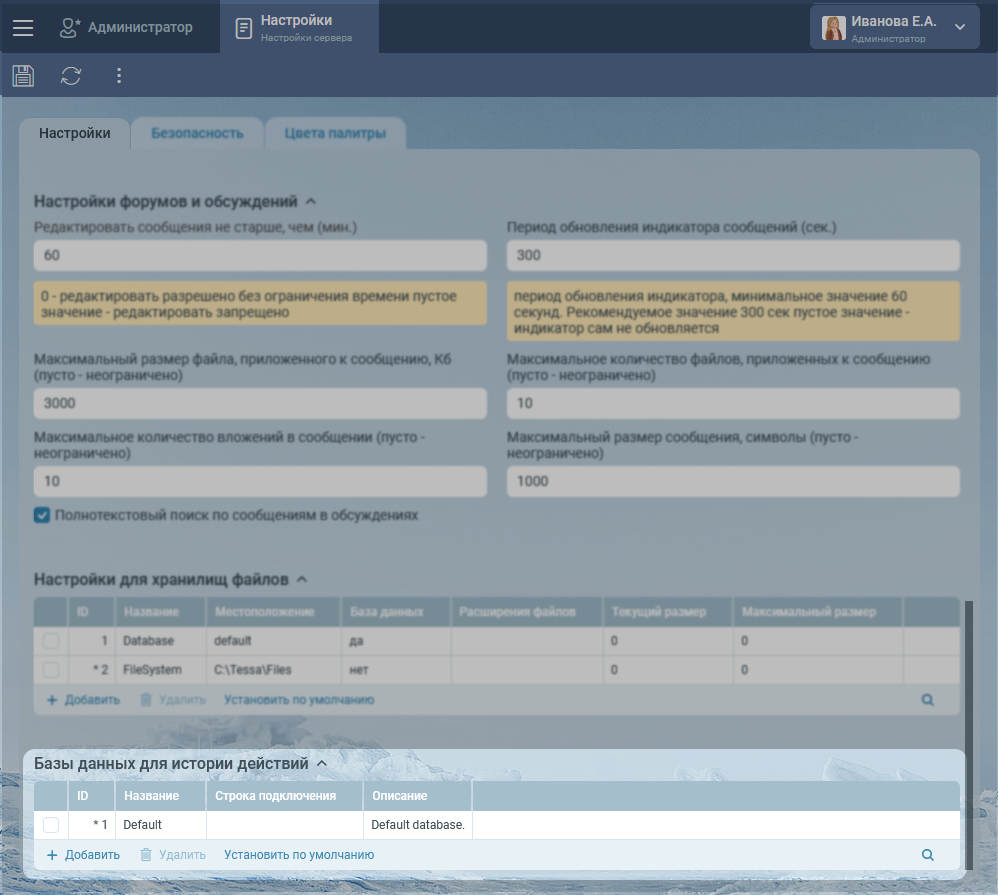Select the Database storage row checkbox
The height and width of the screenshot is (895, 998).
(x=51, y=641)
